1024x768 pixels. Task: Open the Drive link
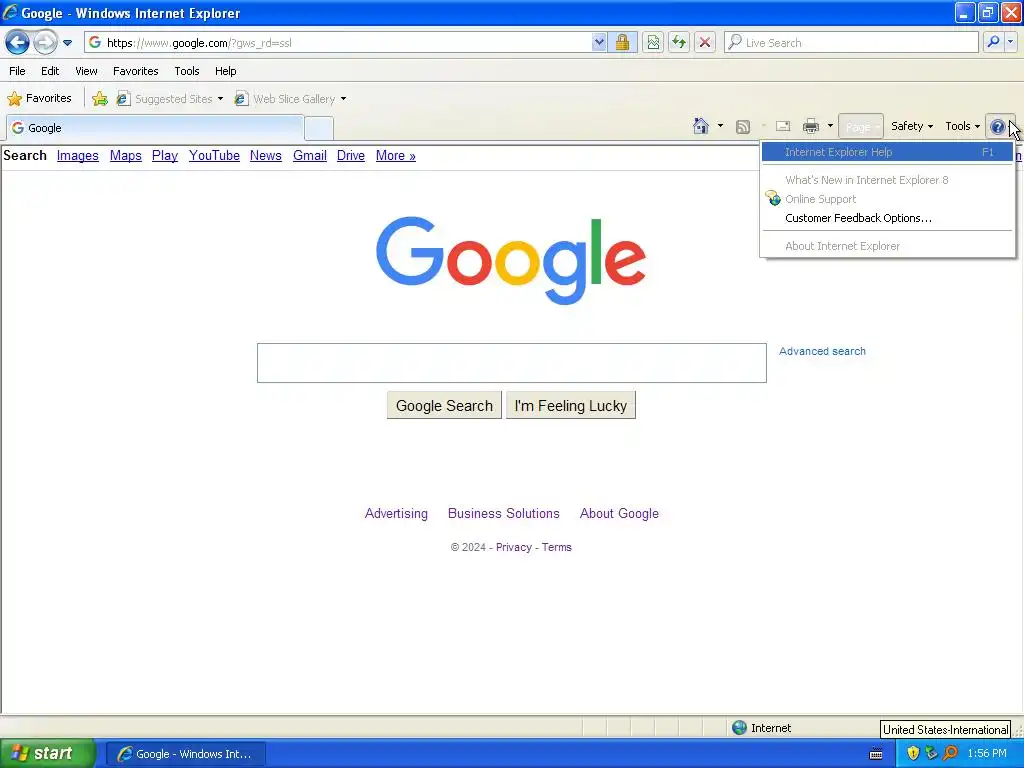pos(351,155)
